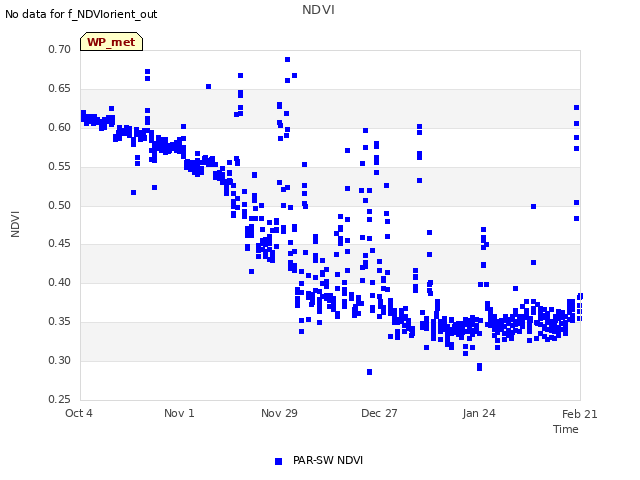The height and width of the screenshot is (480, 640).
Task: Click the 0.25 y-axis tick label
Action: tap(60, 399)
